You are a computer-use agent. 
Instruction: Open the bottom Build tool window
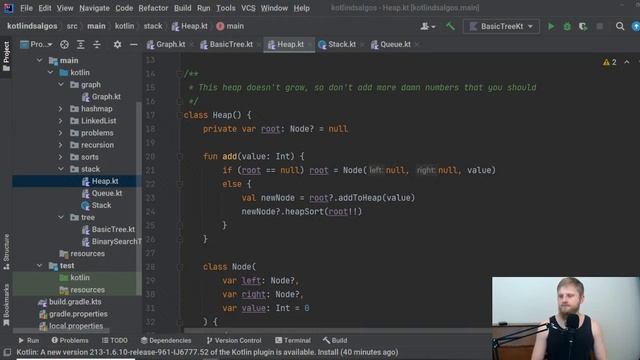(x=335, y=340)
